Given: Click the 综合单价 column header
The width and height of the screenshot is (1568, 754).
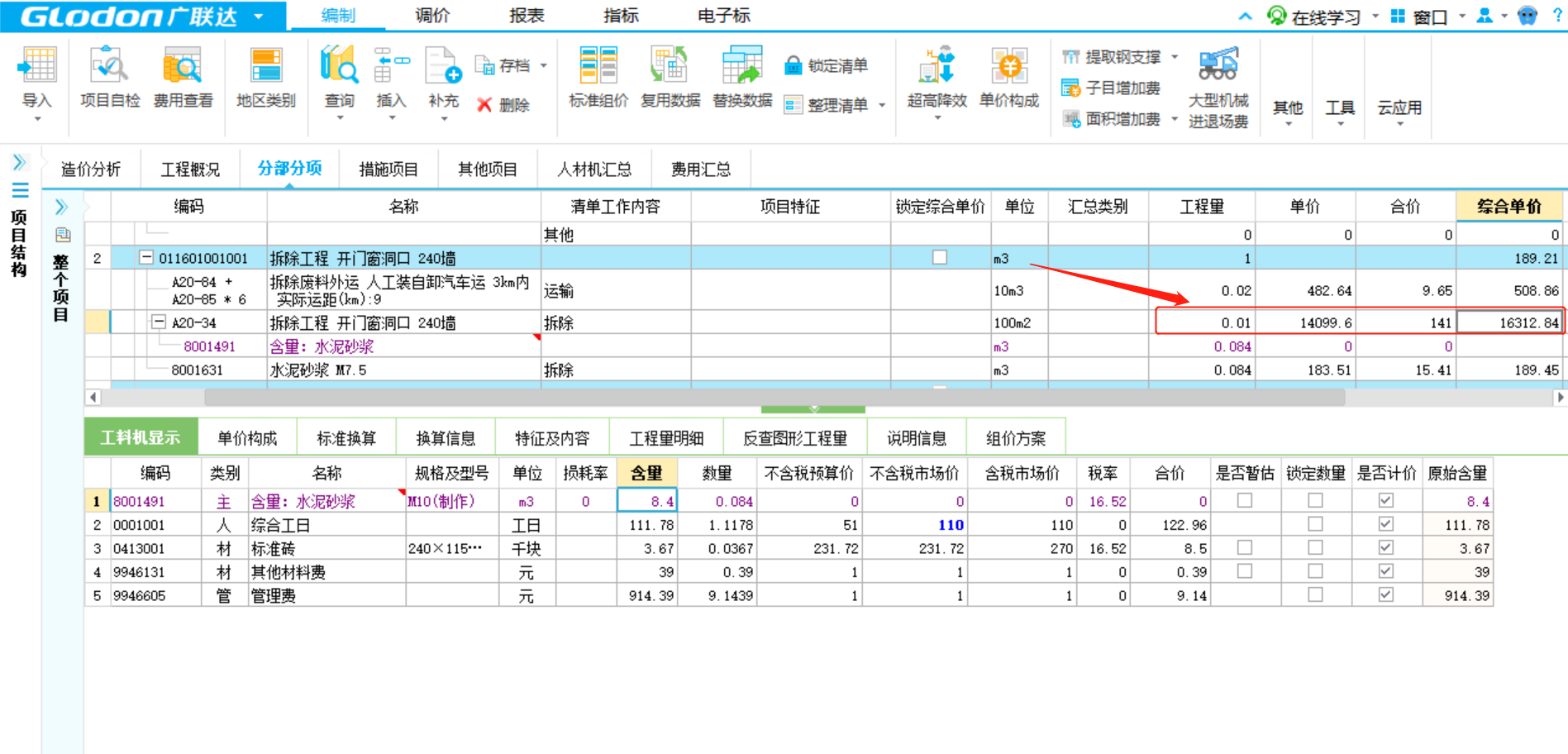Looking at the screenshot, I should tap(1509, 207).
